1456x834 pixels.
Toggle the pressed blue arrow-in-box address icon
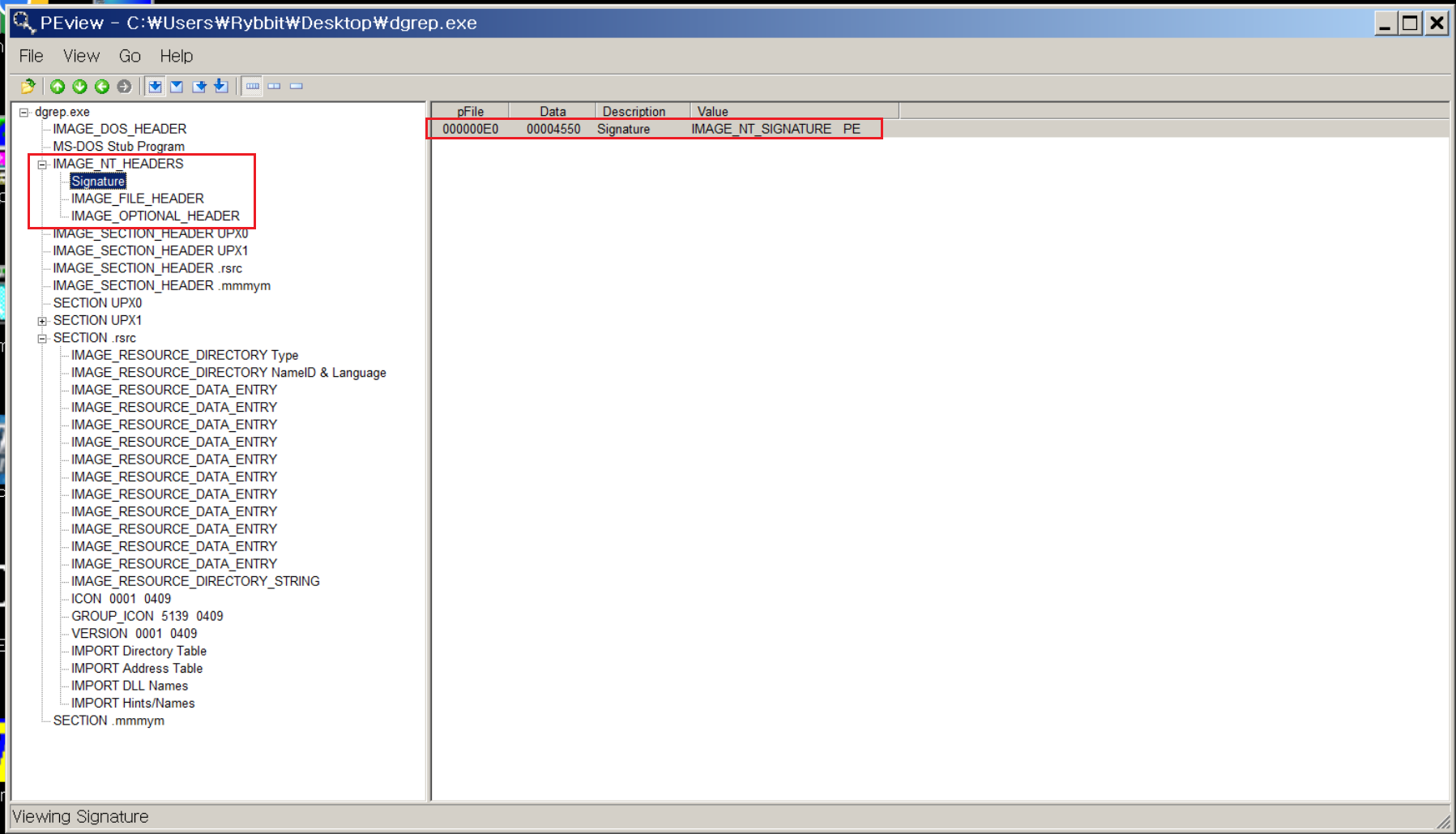pos(156,86)
